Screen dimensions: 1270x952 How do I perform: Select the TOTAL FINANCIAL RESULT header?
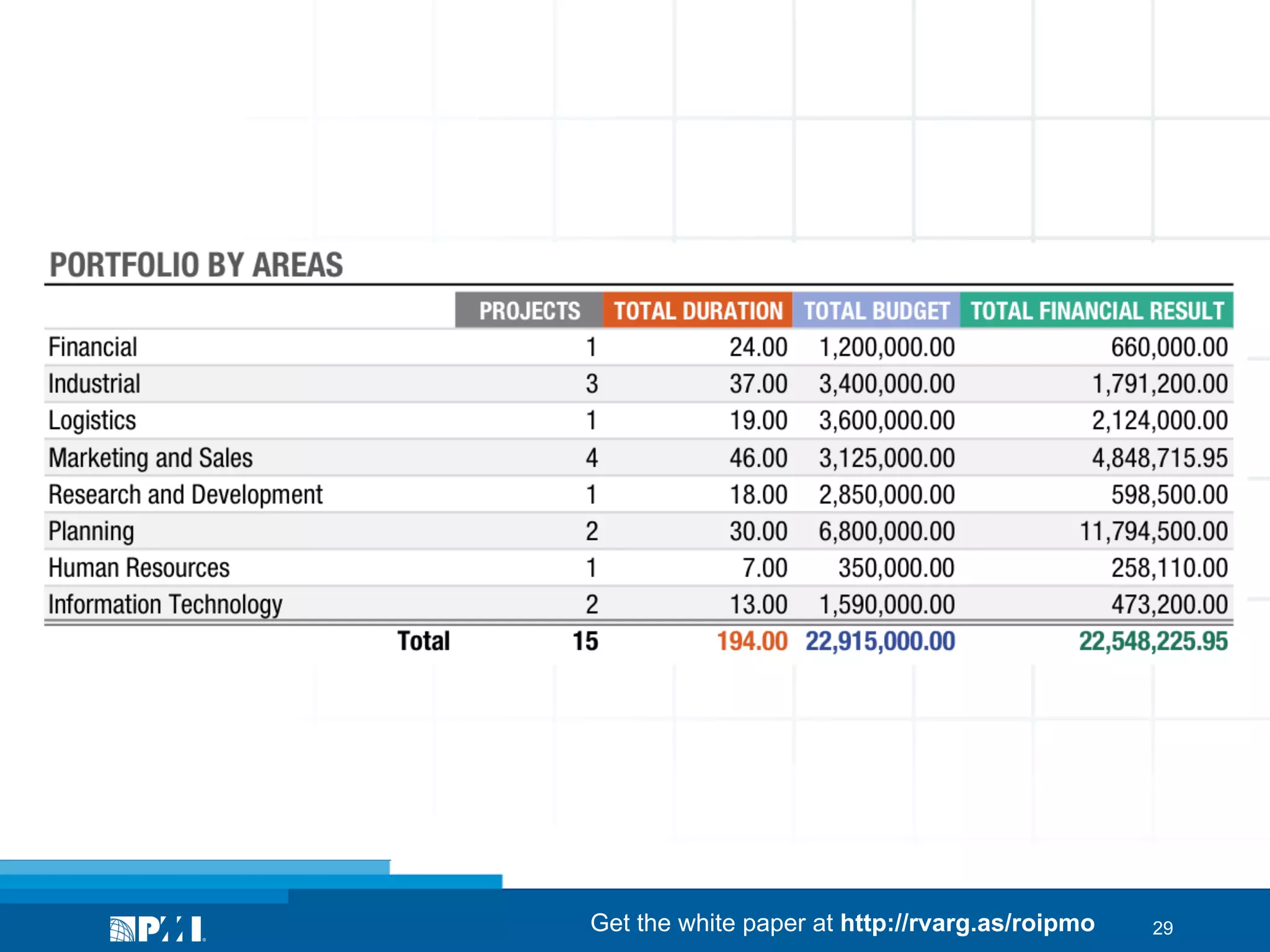[x=1096, y=311]
